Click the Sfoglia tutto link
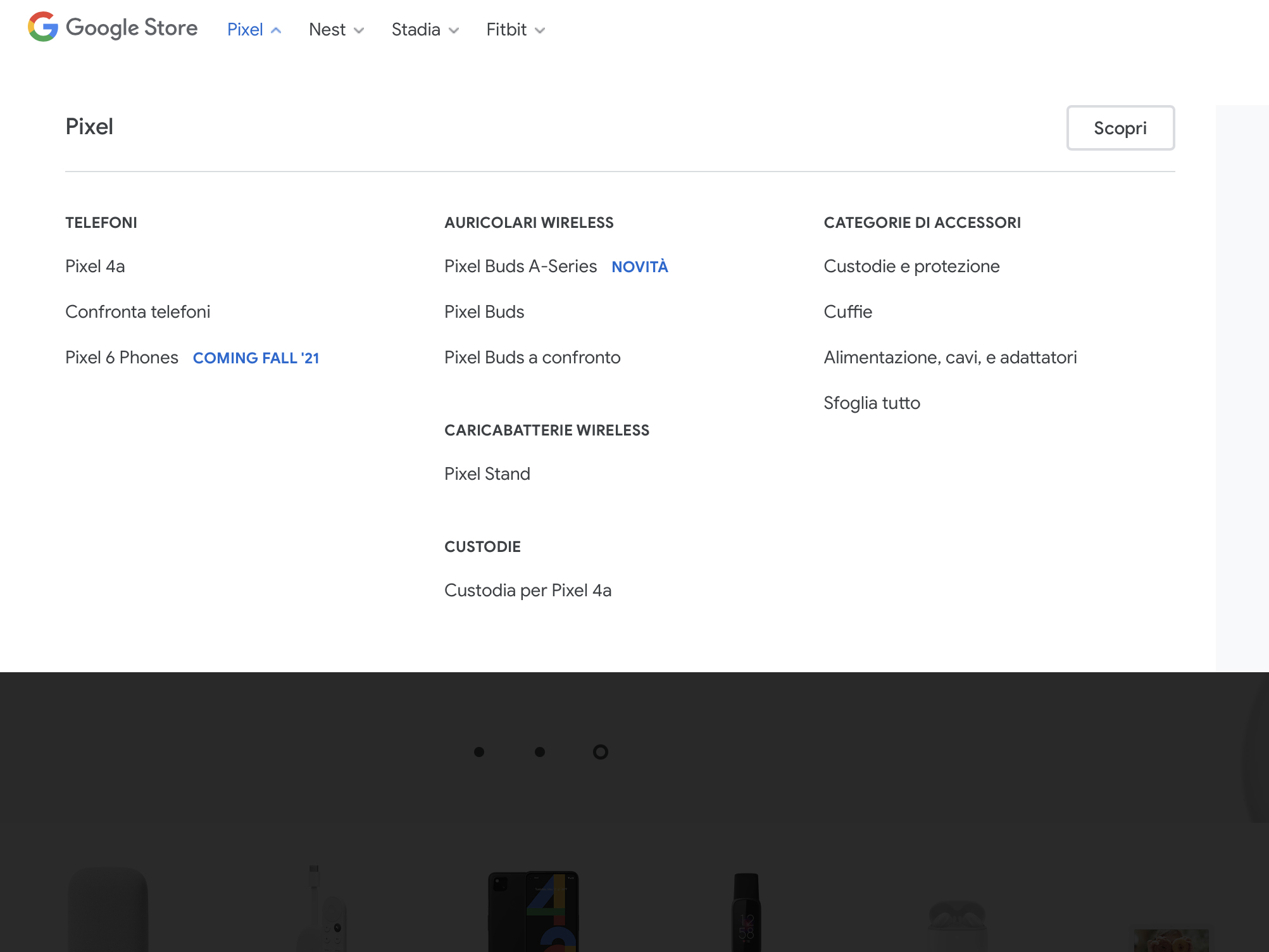This screenshot has height=952, width=1269. click(x=872, y=403)
